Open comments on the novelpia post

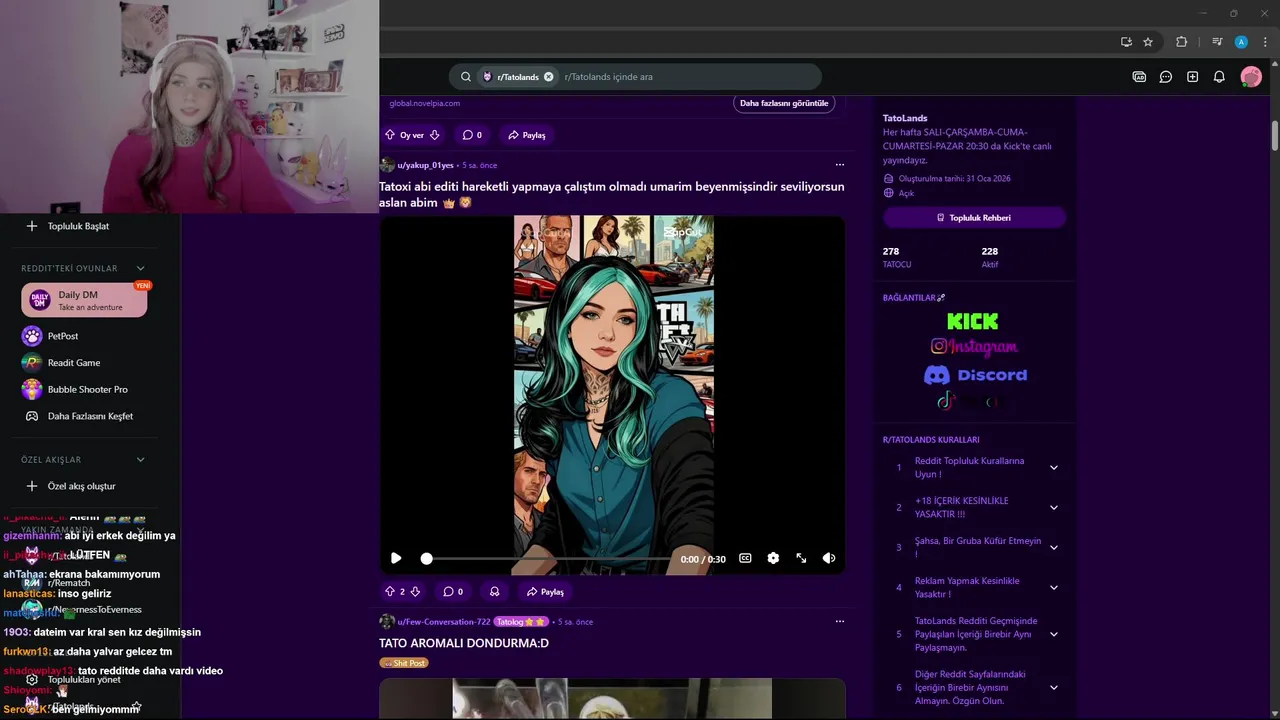472,135
